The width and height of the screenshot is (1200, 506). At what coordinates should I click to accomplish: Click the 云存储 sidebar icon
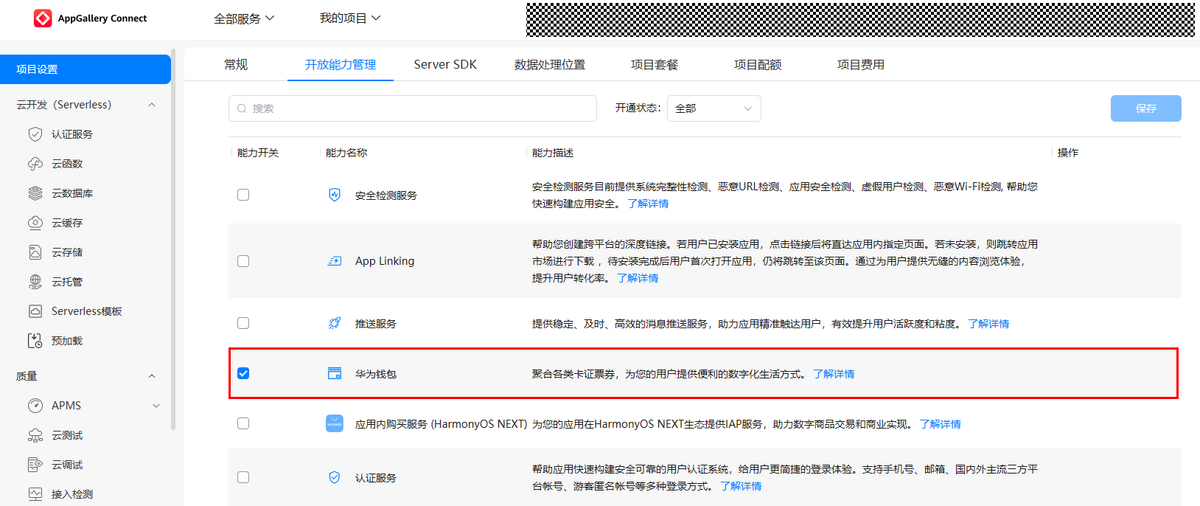coord(35,252)
